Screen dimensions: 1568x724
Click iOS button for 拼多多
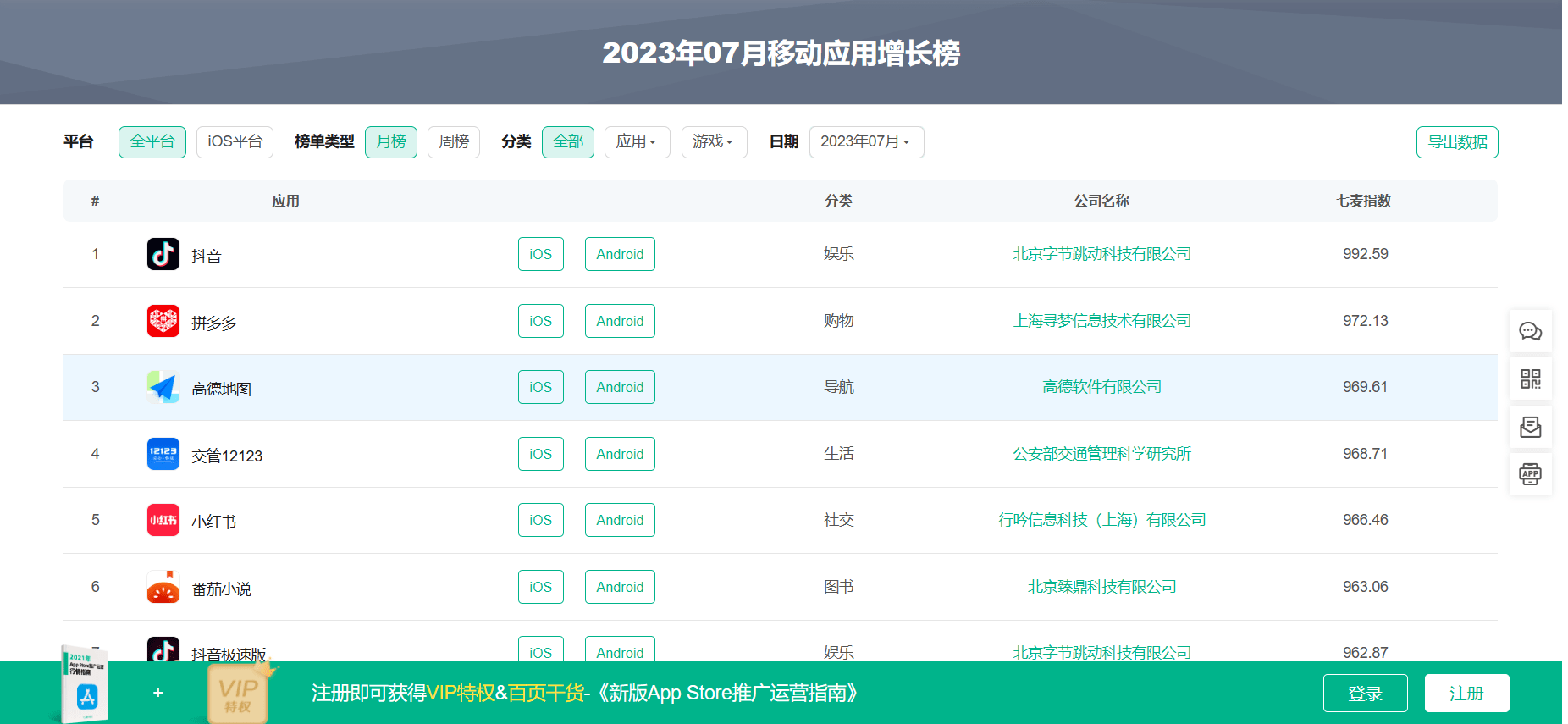click(541, 321)
